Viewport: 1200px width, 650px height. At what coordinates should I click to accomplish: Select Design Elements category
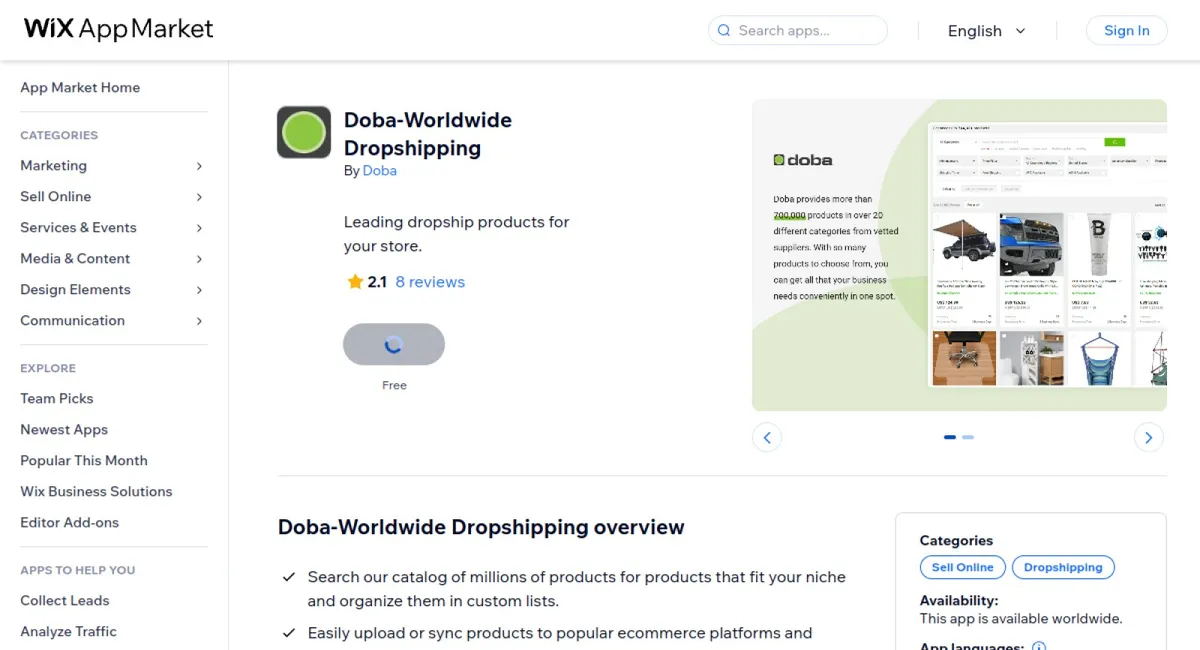pos(75,289)
